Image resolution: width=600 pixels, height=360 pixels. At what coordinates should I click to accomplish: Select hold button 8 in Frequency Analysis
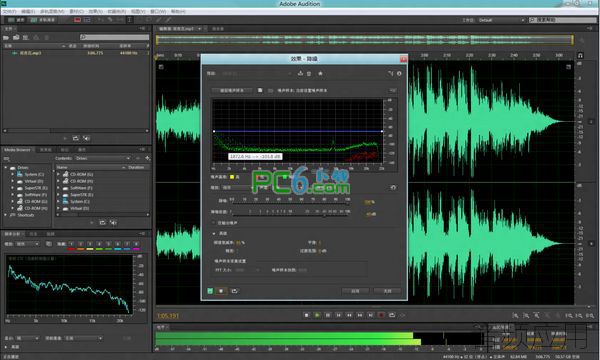(136, 244)
